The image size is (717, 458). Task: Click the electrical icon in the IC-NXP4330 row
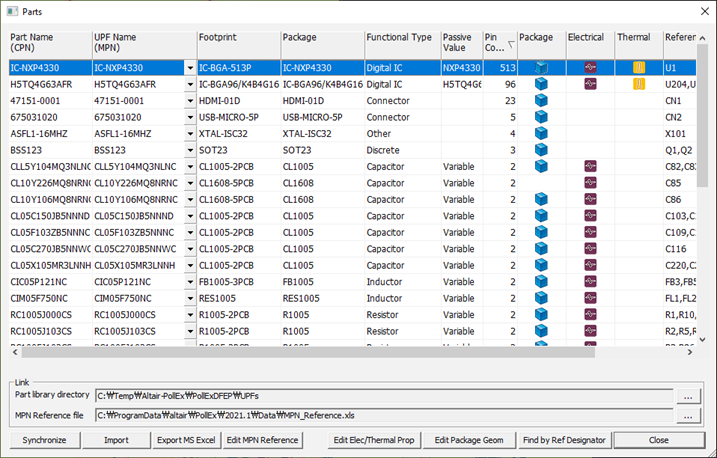click(590, 68)
